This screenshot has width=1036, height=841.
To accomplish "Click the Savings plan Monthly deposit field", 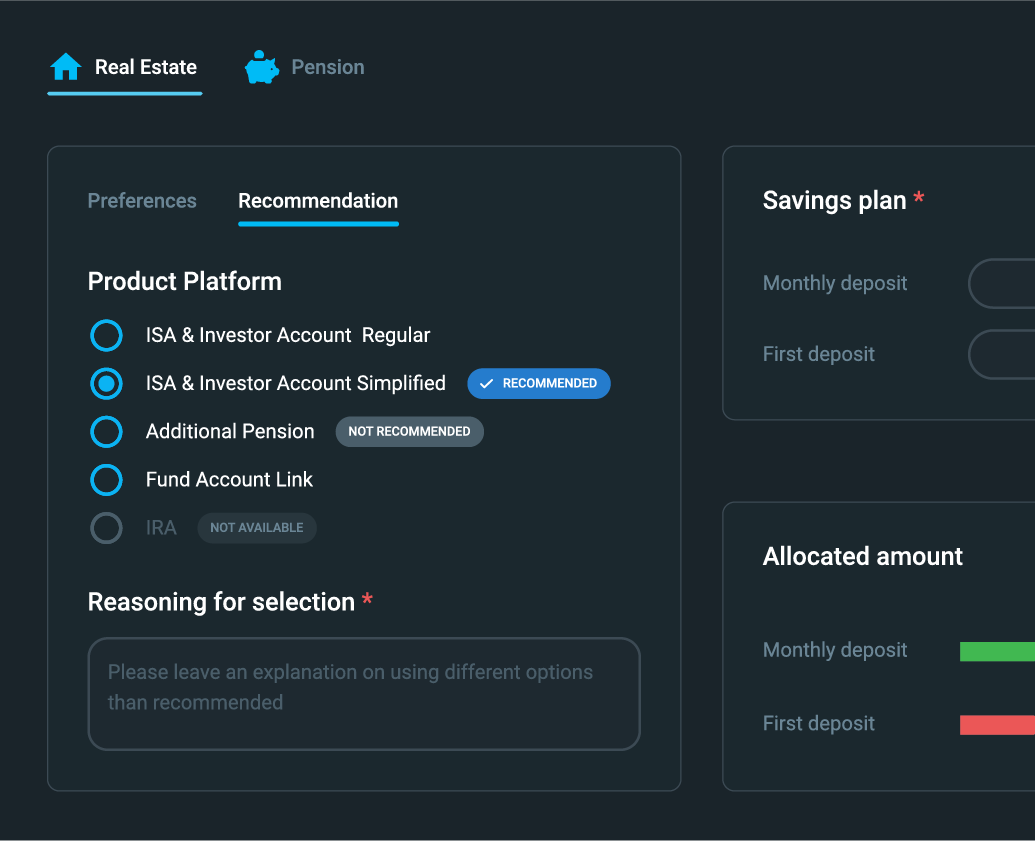I will [1002, 283].
